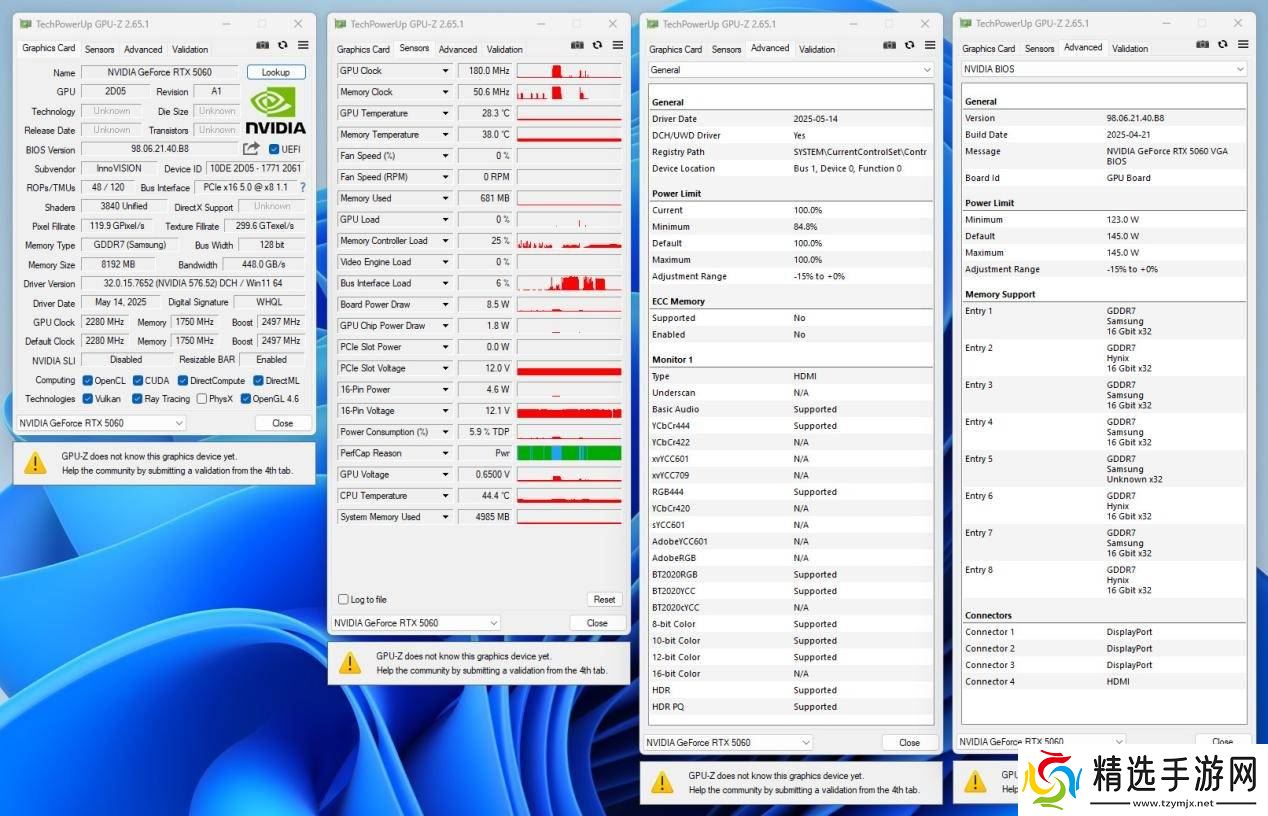Click the screenshot camera icon in Graphics Card window

point(262,45)
